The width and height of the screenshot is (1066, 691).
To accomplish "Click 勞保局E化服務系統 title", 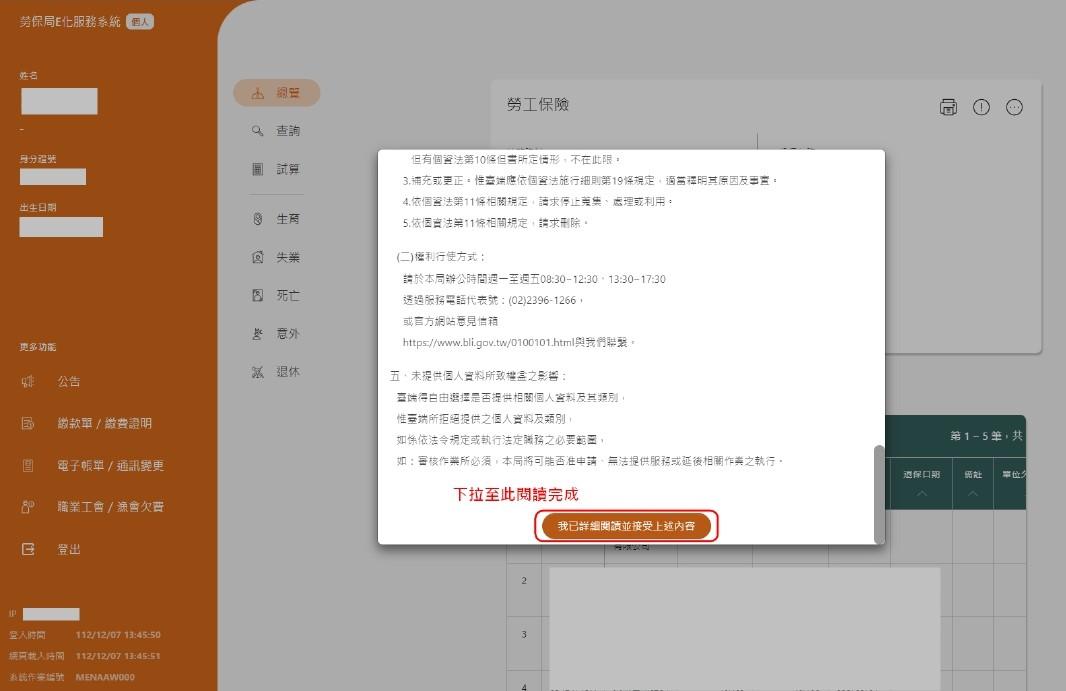I will (x=70, y=22).
